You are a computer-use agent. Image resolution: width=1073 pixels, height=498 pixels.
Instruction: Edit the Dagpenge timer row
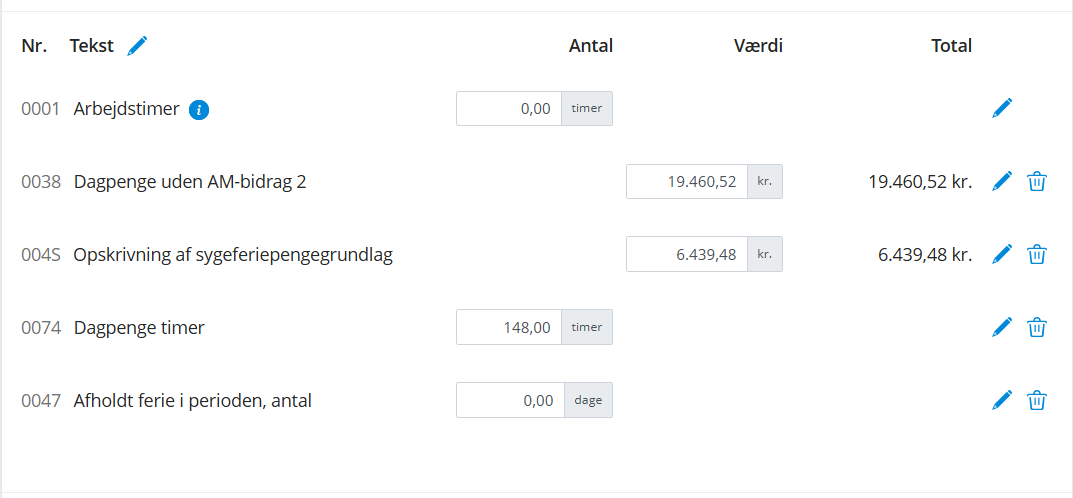1002,327
